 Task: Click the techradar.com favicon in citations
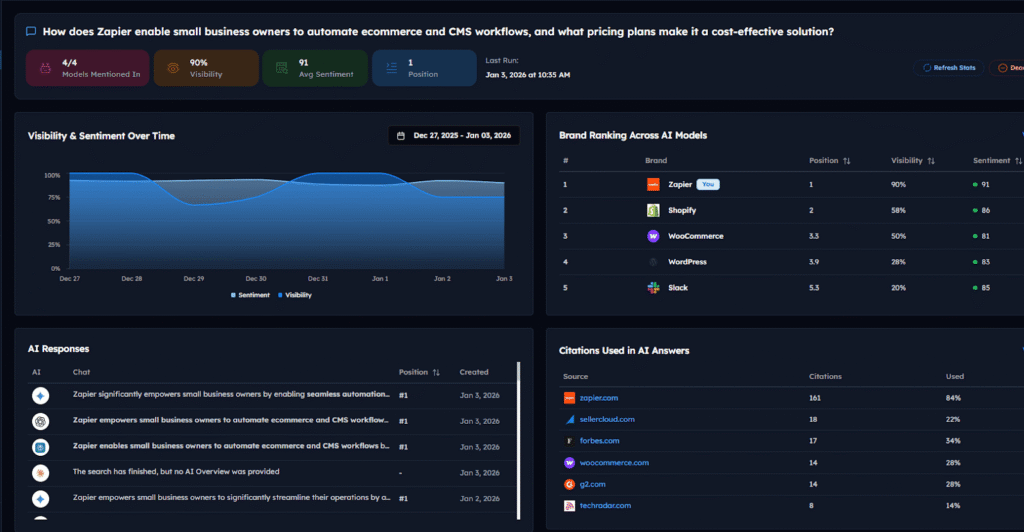569,506
